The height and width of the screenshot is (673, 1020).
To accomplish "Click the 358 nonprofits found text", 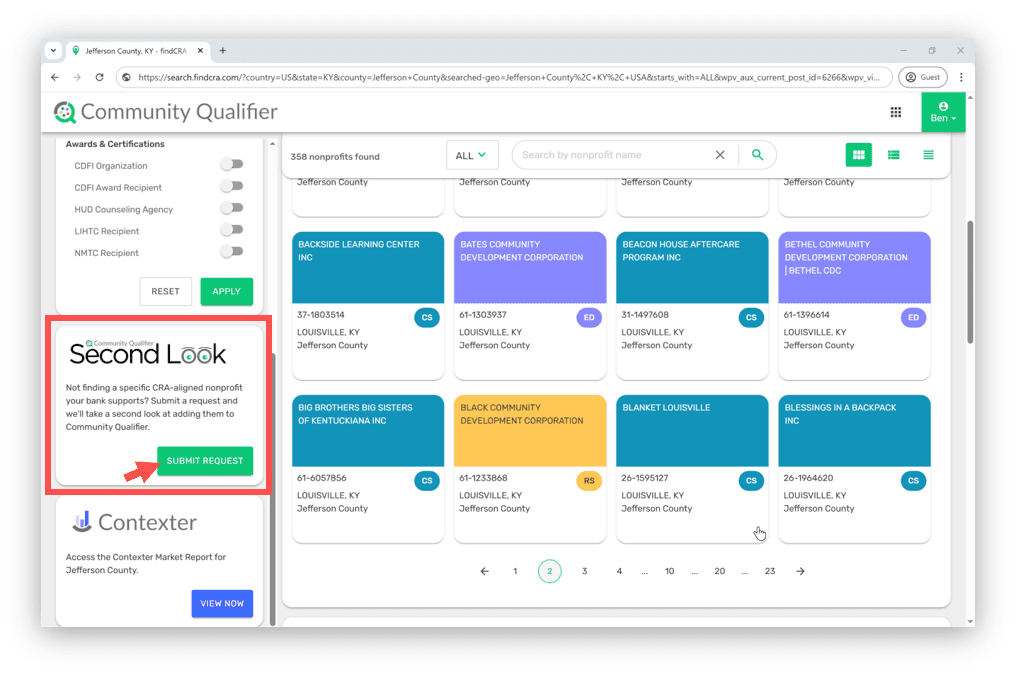I will pyautogui.click(x=335, y=157).
